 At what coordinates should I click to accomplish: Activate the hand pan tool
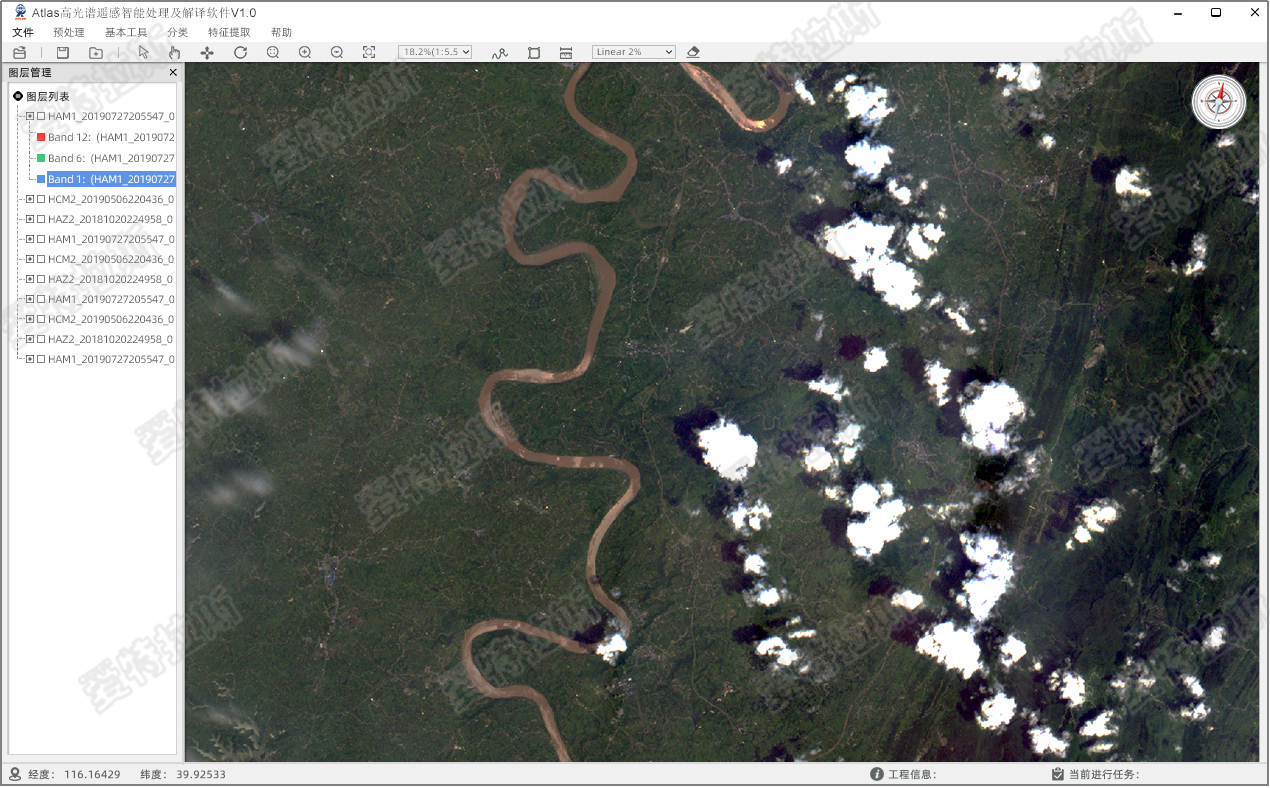[175, 52]
